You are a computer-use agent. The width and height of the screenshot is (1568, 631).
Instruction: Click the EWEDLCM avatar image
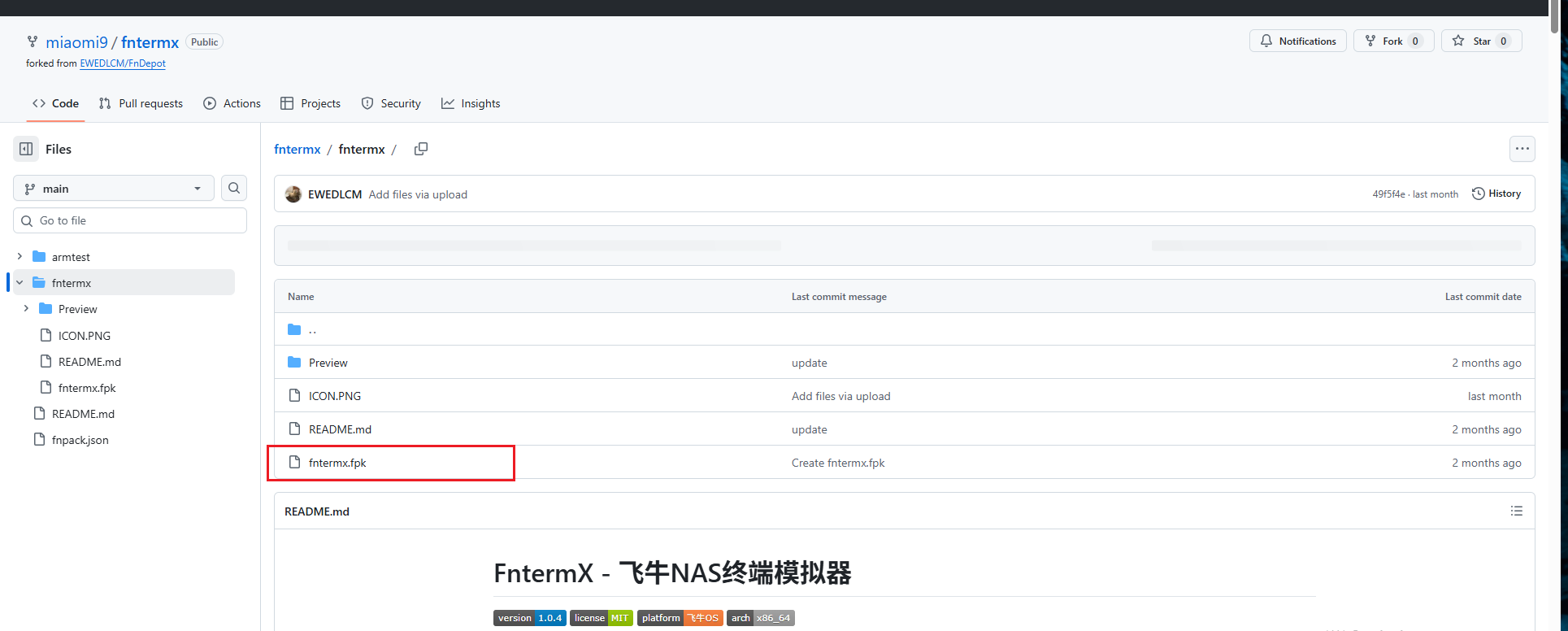pos(293,194)
